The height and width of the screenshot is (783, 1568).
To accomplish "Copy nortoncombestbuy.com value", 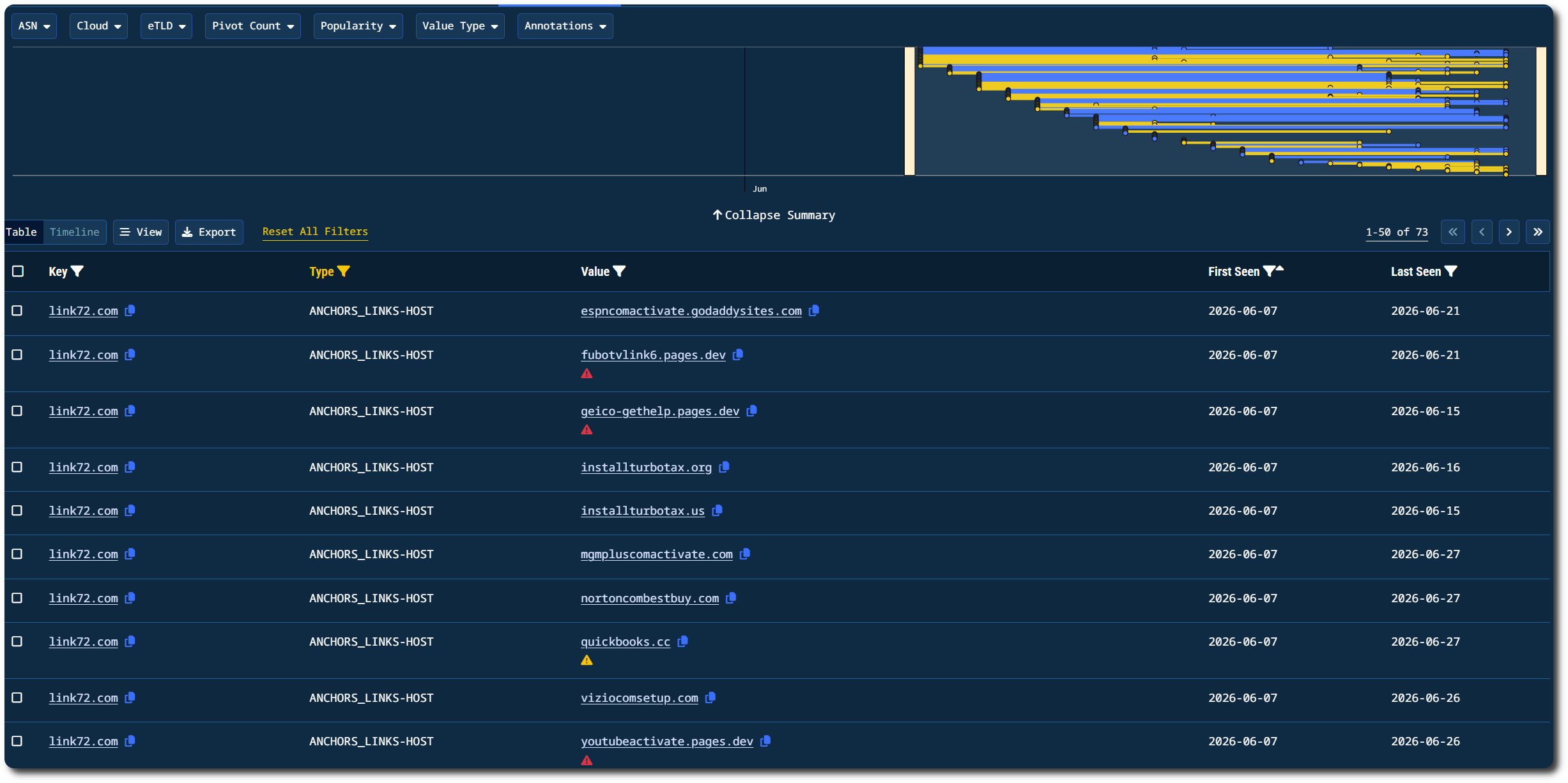I will [731, 598].
